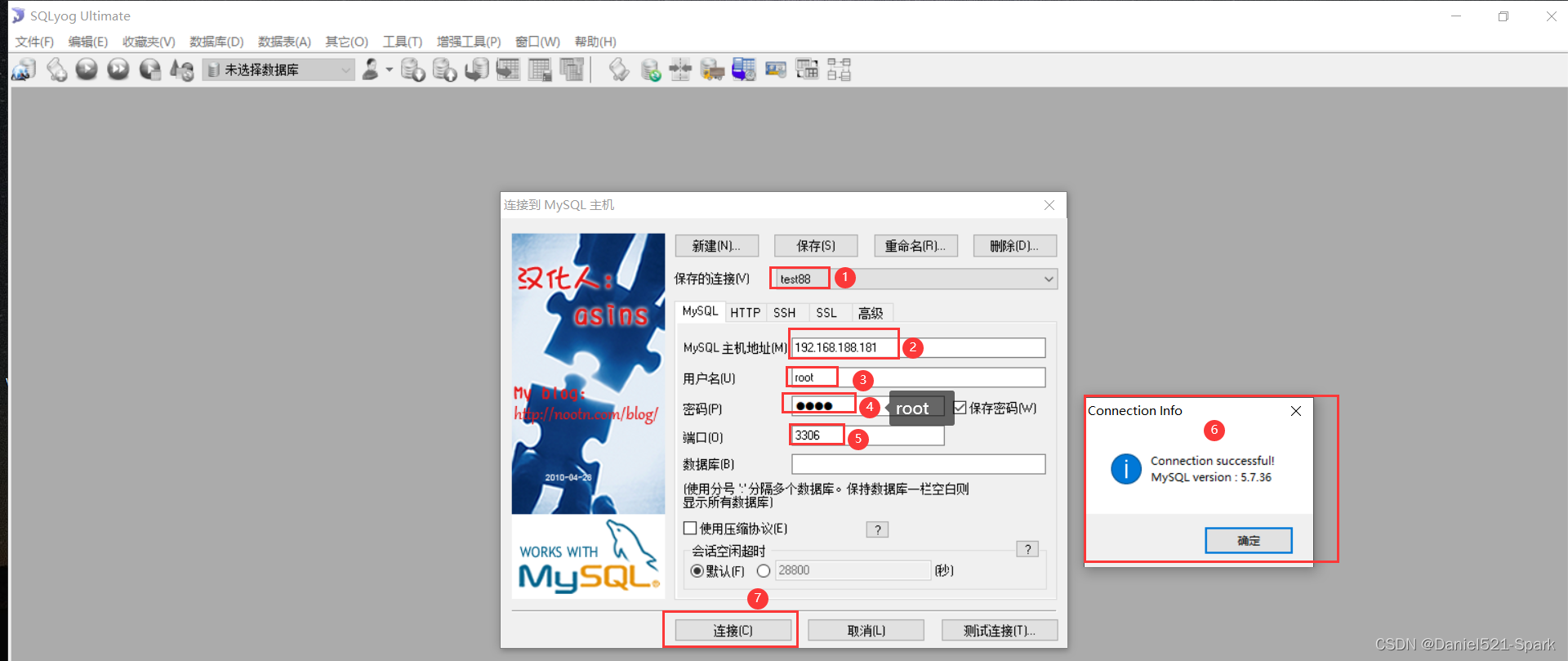This screenshot has width=1568, height=661.
Task: Click the execute all queries fast-forward icon
Action: pyautogui.click(x=118, y=69)
